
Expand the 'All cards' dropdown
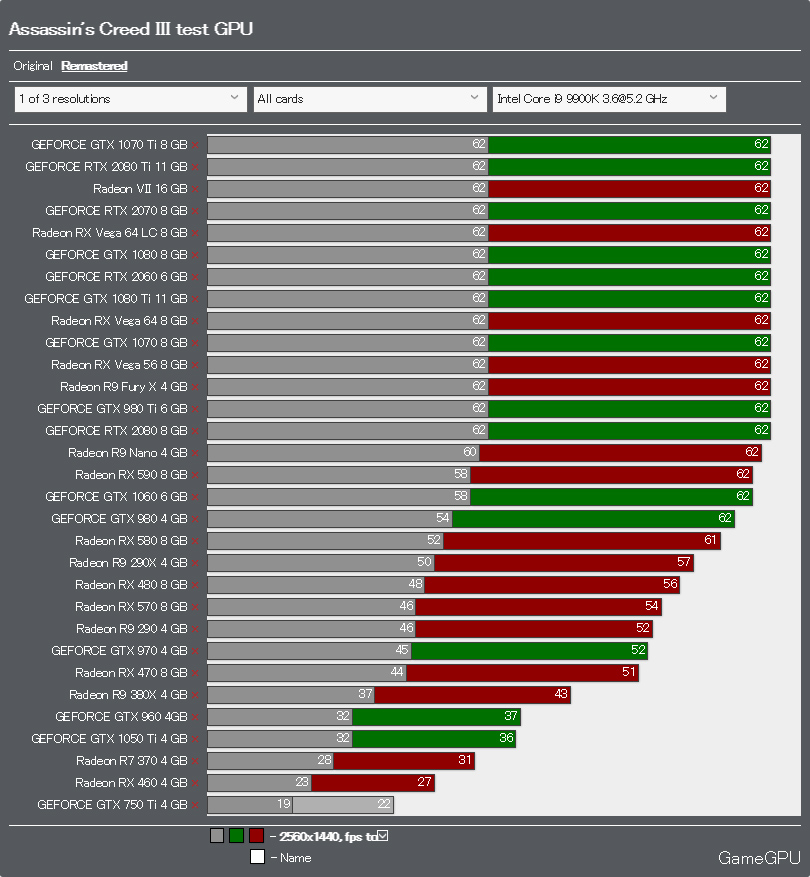tap(370, 99)
